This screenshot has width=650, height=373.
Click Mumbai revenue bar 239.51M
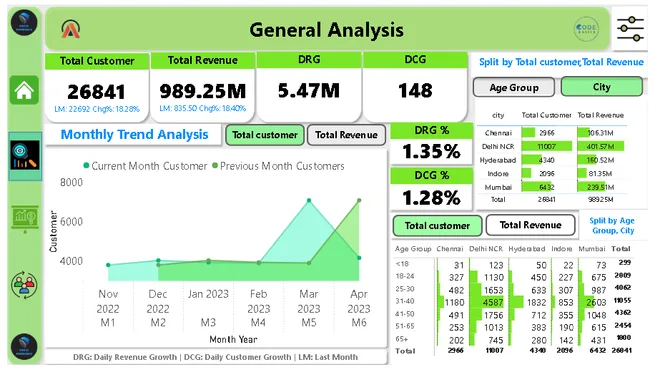(591, 187)
